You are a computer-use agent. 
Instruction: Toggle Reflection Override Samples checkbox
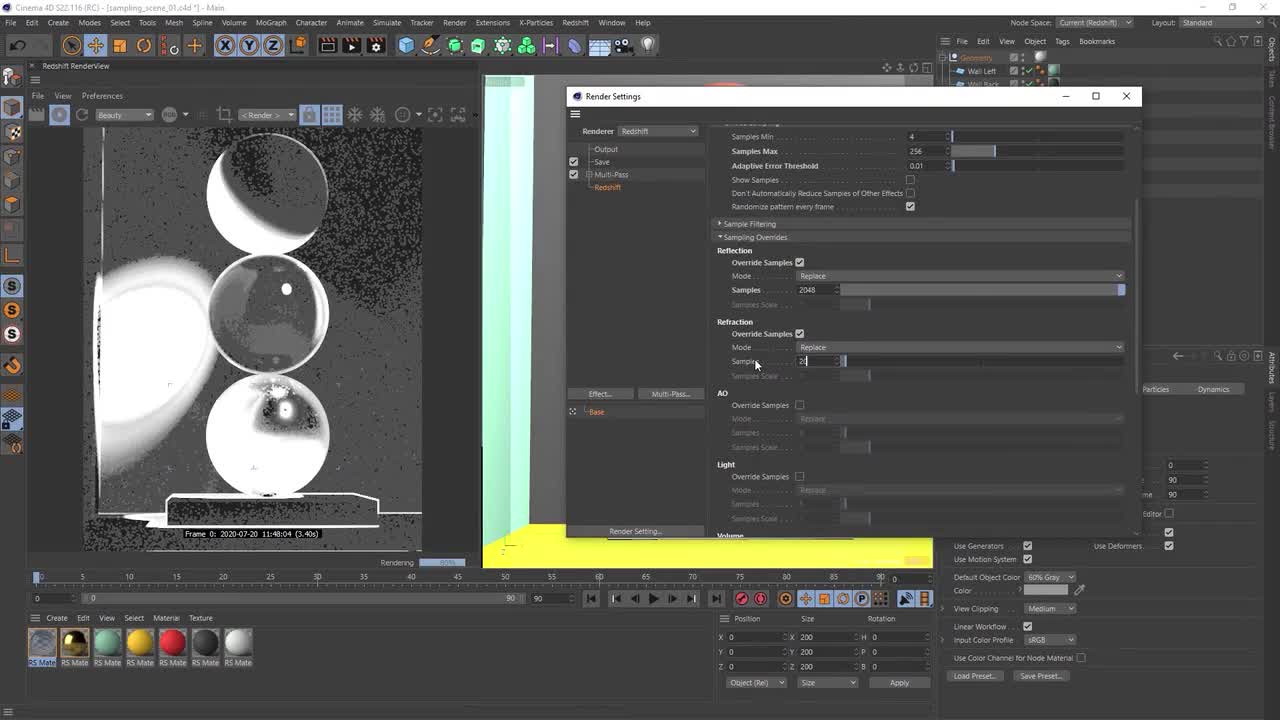pyautogui.click(x=799, y=263)
